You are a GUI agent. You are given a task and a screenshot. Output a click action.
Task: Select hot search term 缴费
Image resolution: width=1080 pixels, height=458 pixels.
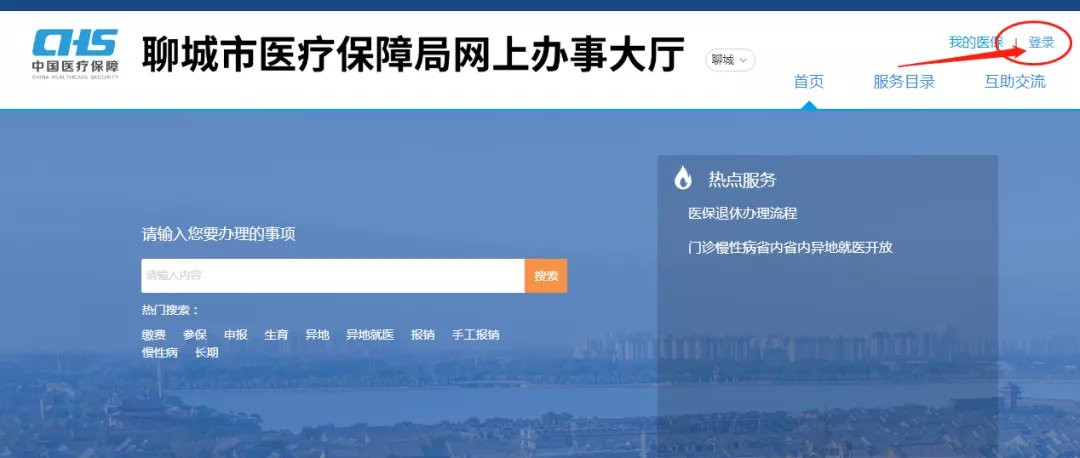pyautogui.click(x=154, y=335)
